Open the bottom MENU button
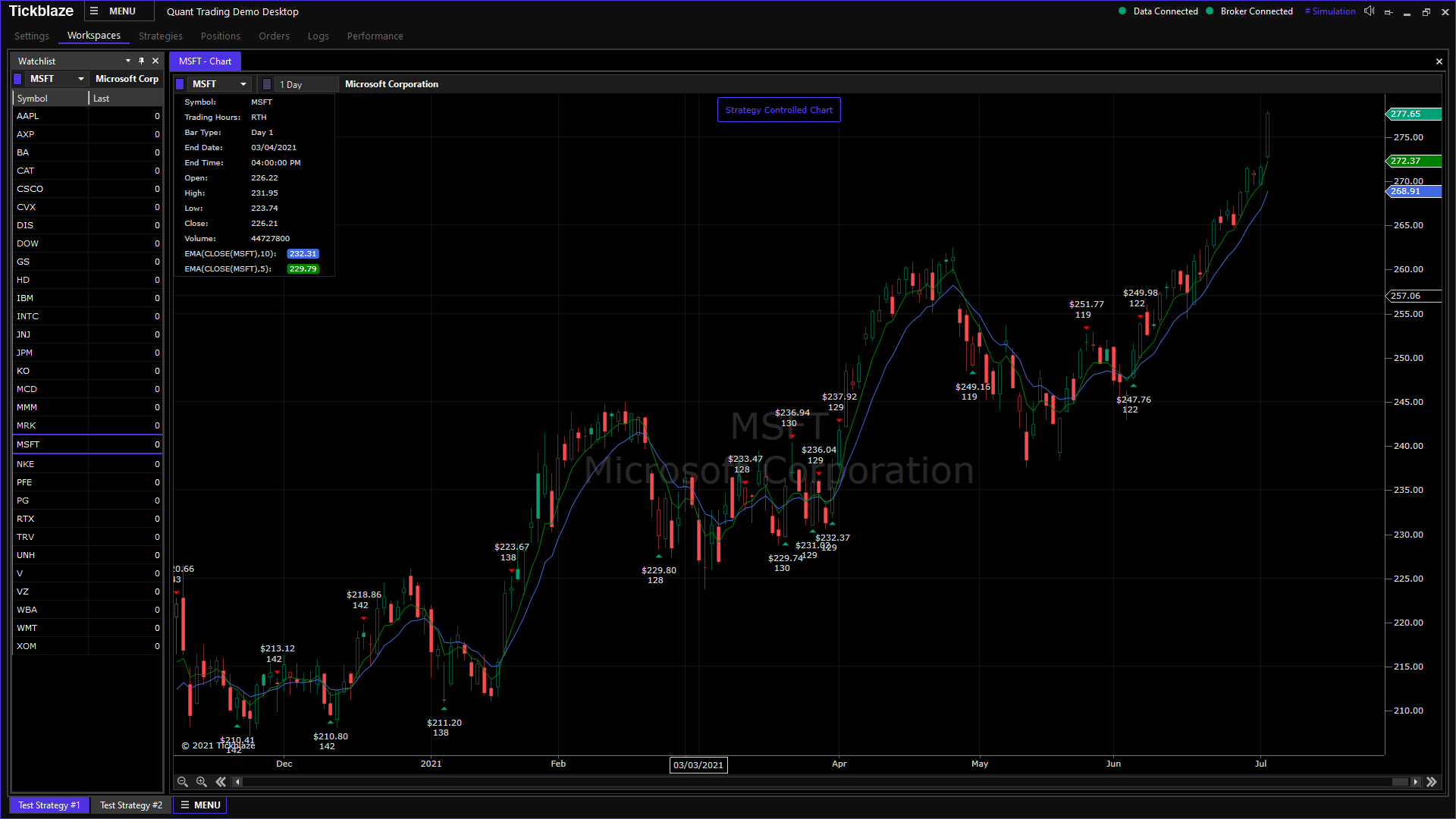Image resolution: width=1456 pixels, height=819 pixels. [200, 805]
